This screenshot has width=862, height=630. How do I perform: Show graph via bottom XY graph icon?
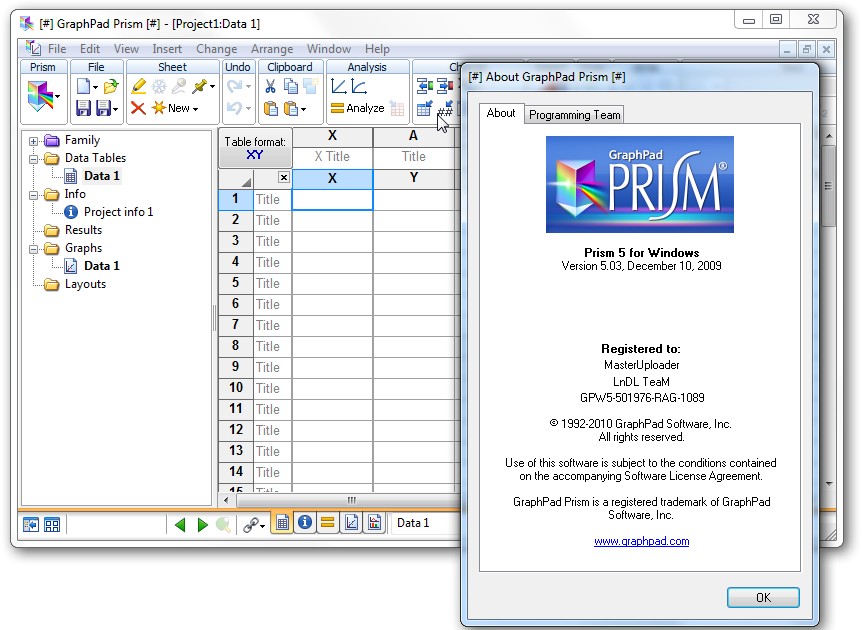pyautogui.click(x=351, y=523)
